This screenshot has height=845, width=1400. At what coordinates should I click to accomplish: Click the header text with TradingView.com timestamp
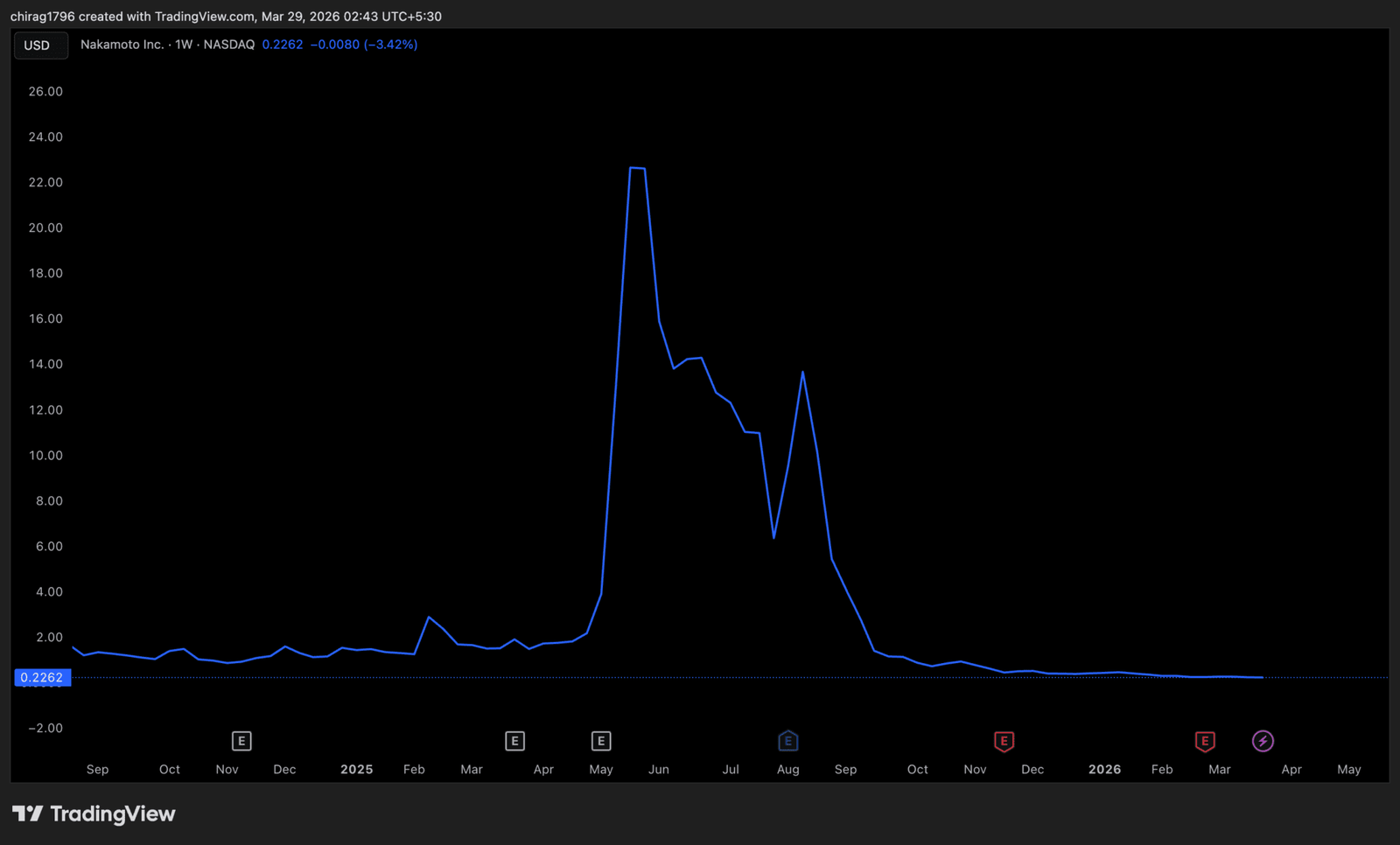[226, 17]
